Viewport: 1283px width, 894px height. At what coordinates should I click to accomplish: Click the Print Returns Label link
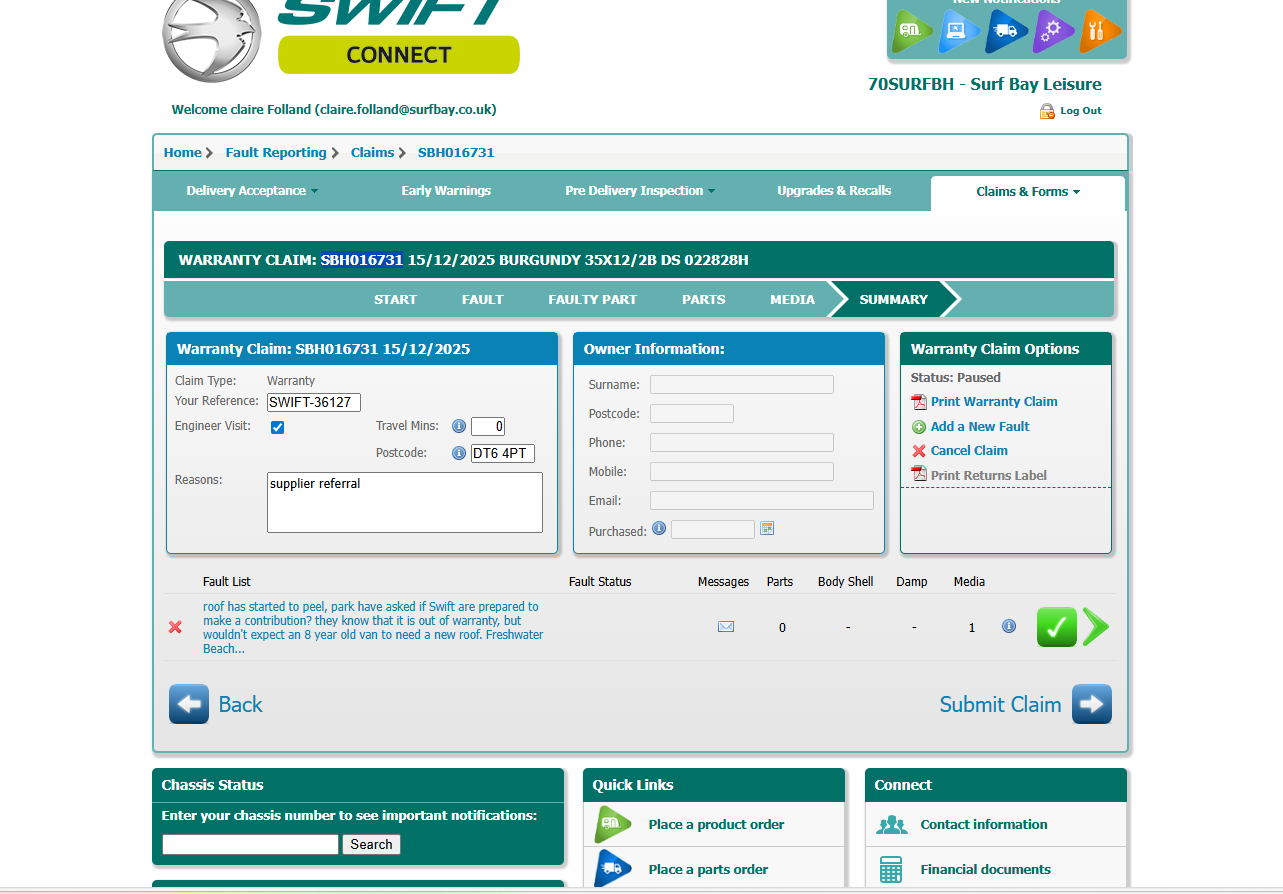click(x=989, y=476)
